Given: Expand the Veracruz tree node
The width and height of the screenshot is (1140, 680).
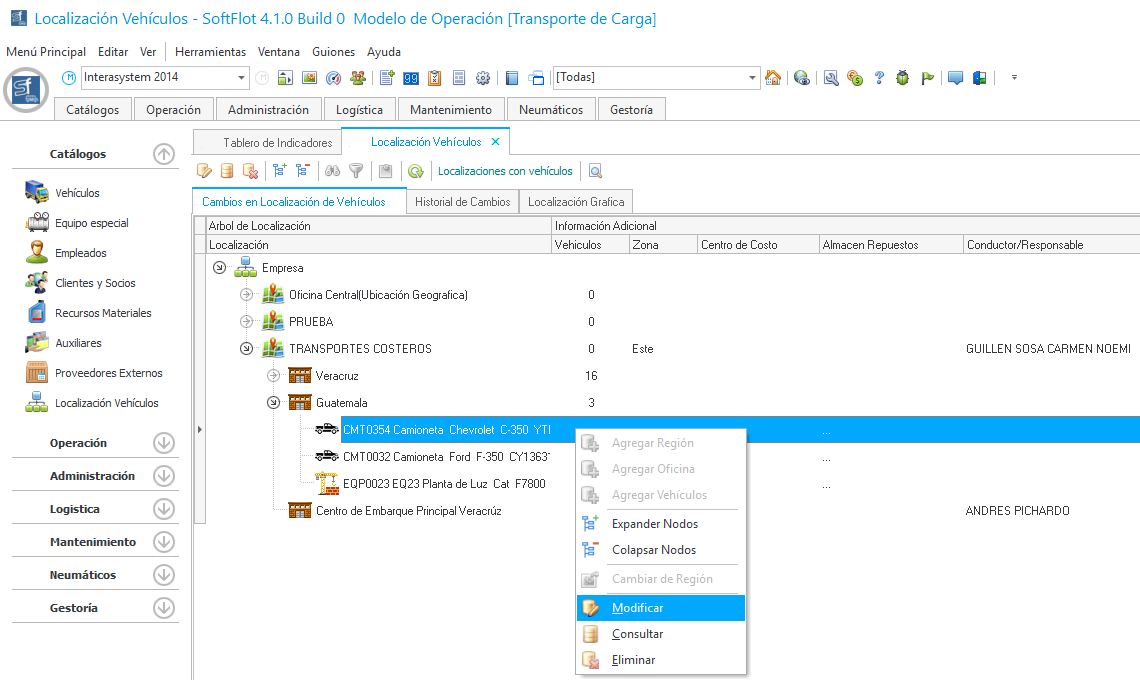Looking at the screenshot, I should tap(273, 376).
